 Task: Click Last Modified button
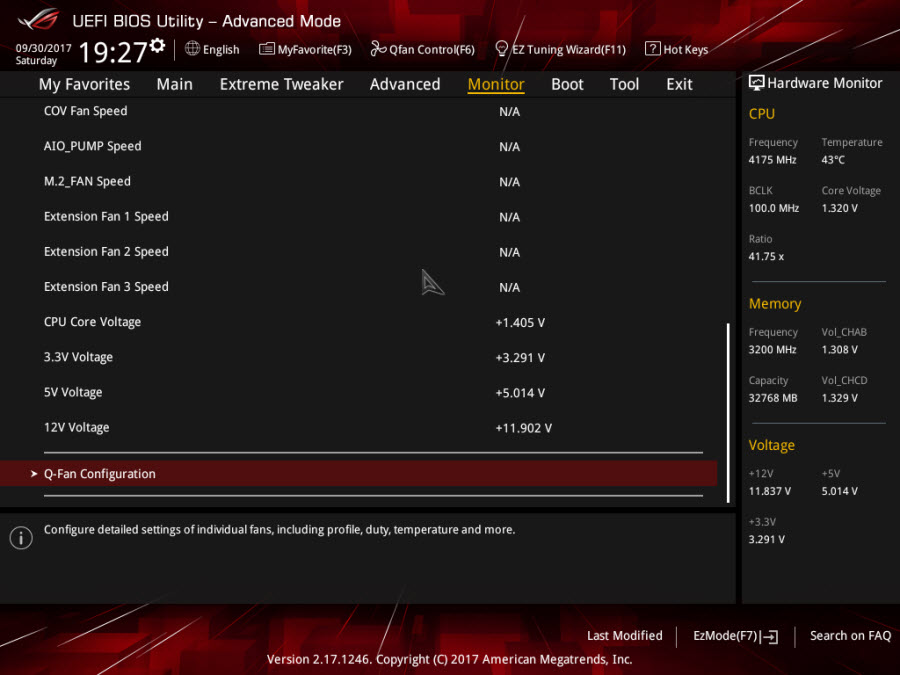click(624, 635)
